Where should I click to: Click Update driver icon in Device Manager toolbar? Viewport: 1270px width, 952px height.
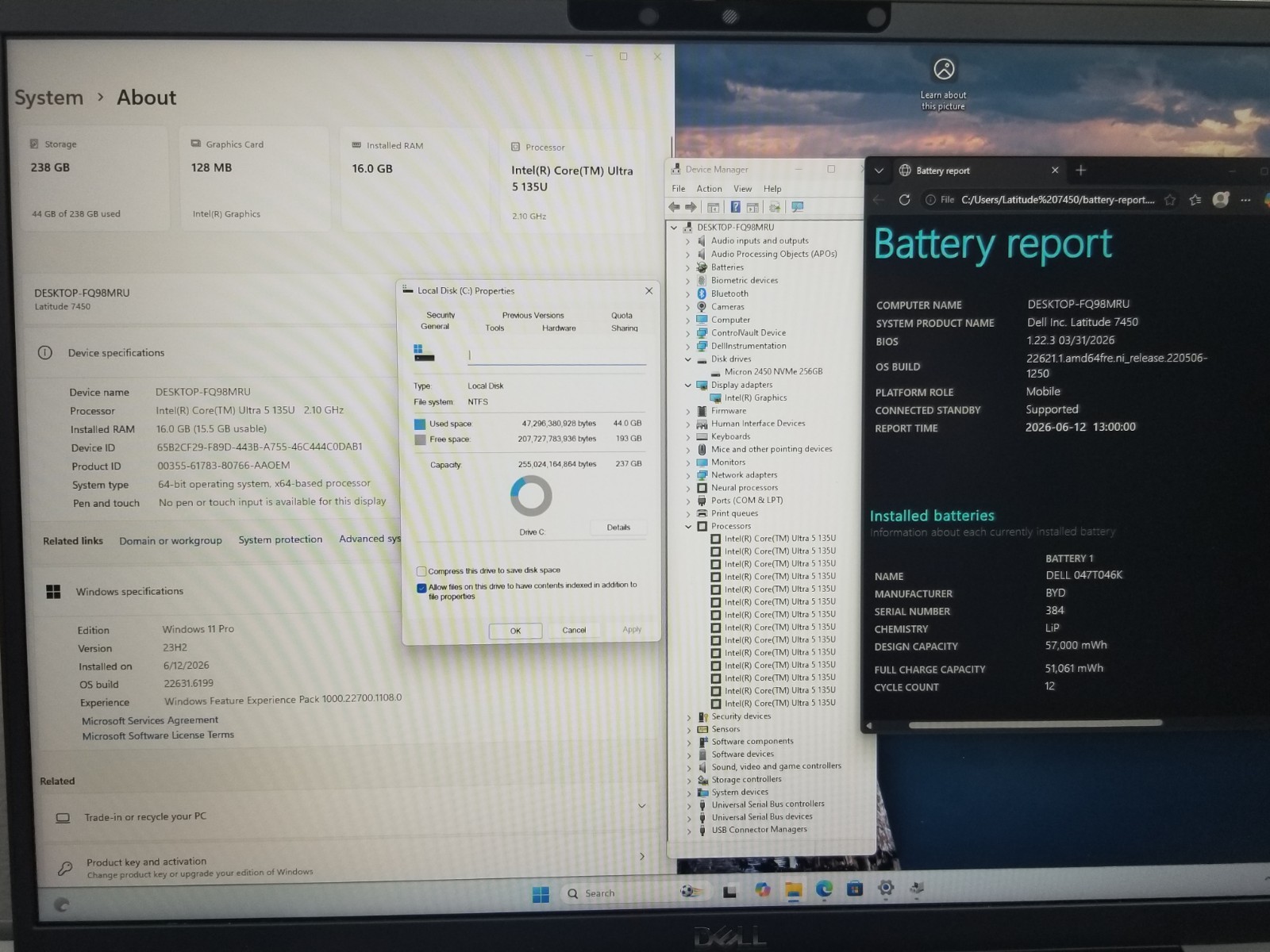774,207
